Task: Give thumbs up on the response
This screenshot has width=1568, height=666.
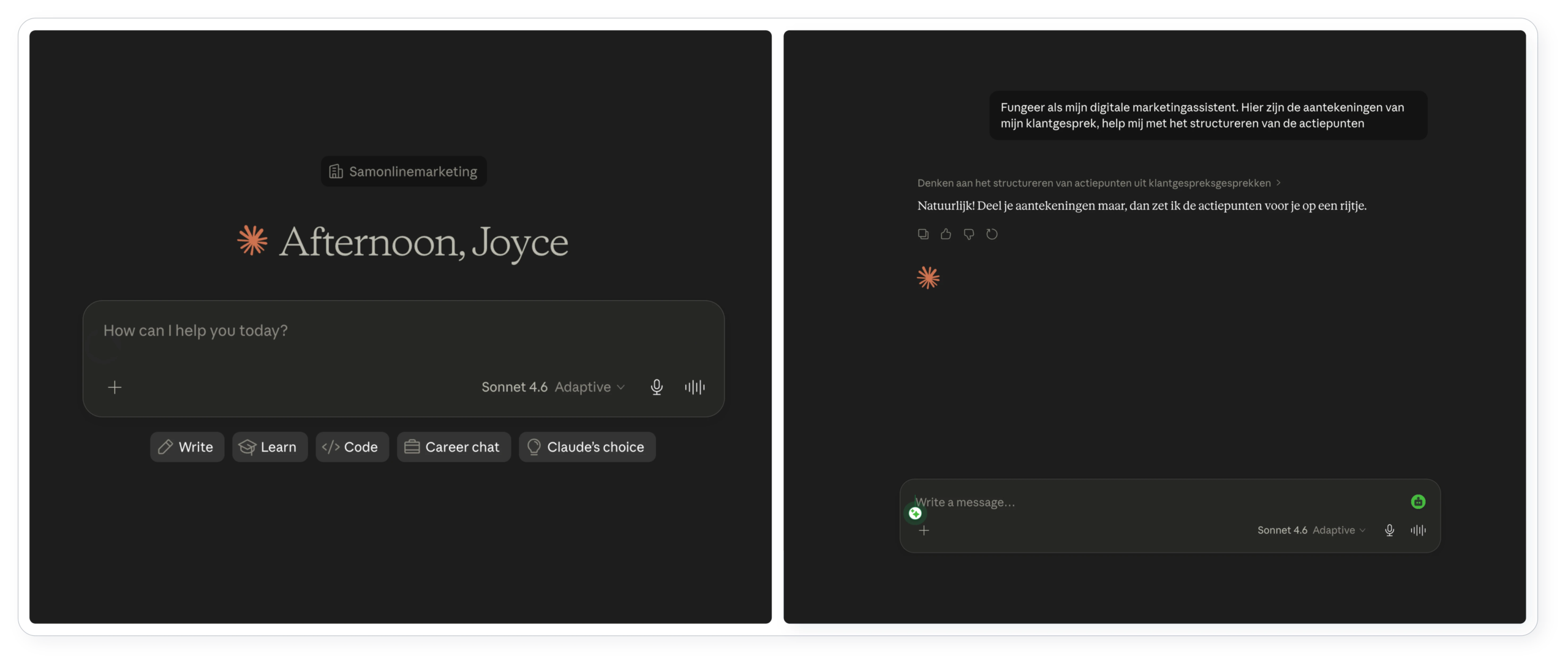Action: click(946, 234)
